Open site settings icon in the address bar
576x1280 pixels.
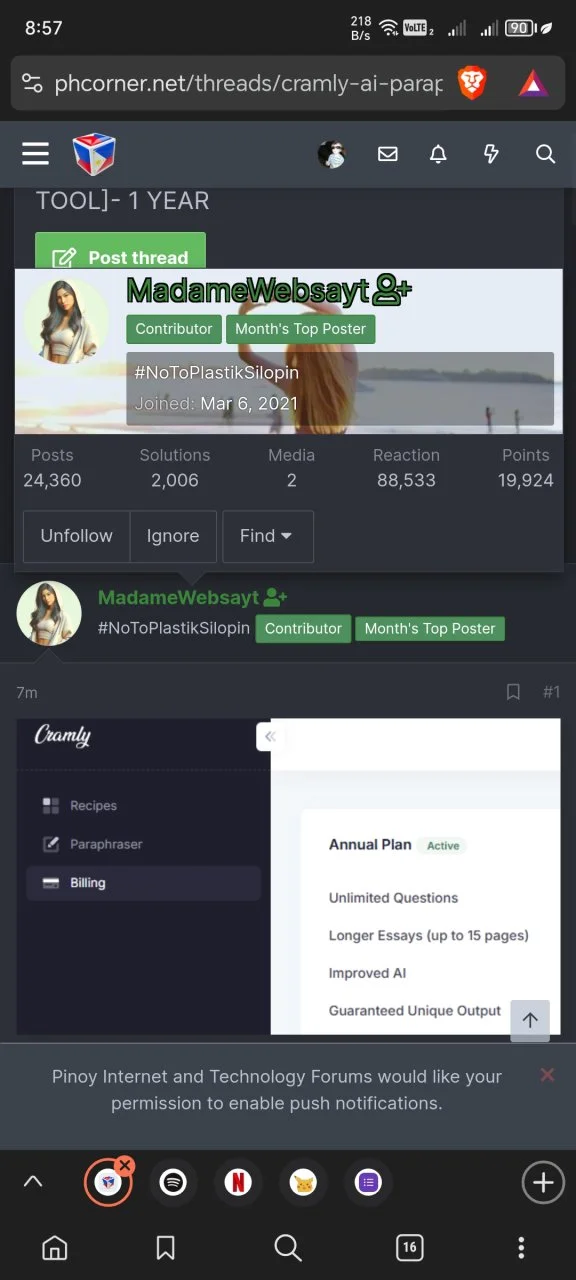(x=32, y=83)
